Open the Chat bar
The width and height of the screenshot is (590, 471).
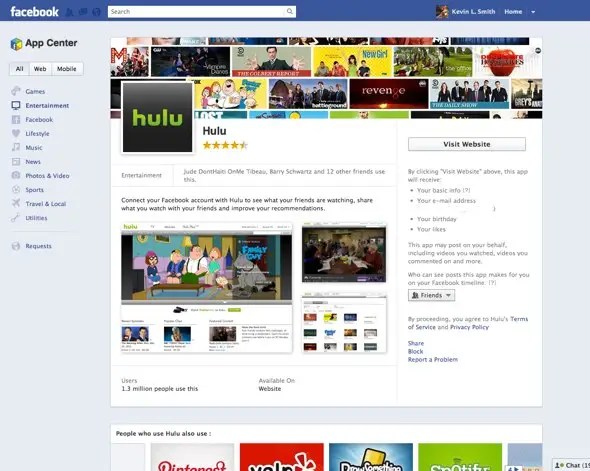pos(571,465)
